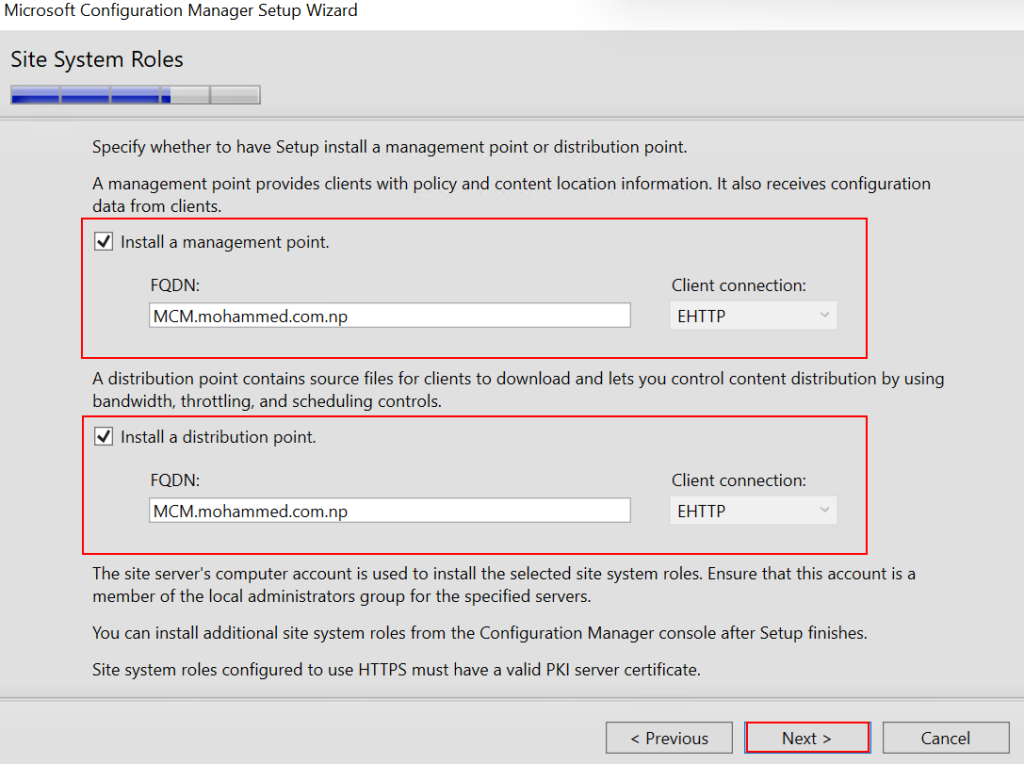Click the setup wizard progress bar

[135, 95]
